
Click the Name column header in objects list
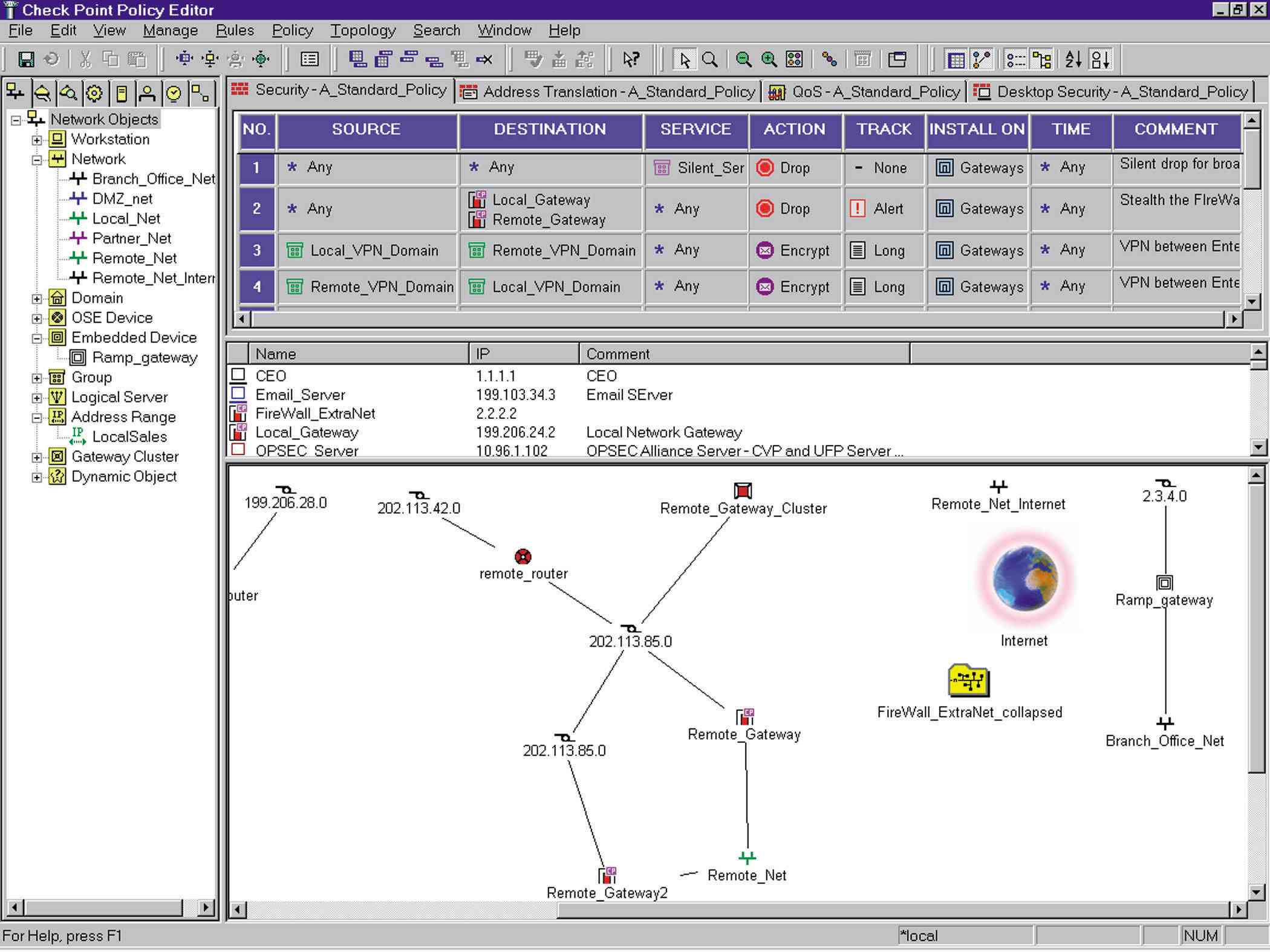tap(359, 354)
